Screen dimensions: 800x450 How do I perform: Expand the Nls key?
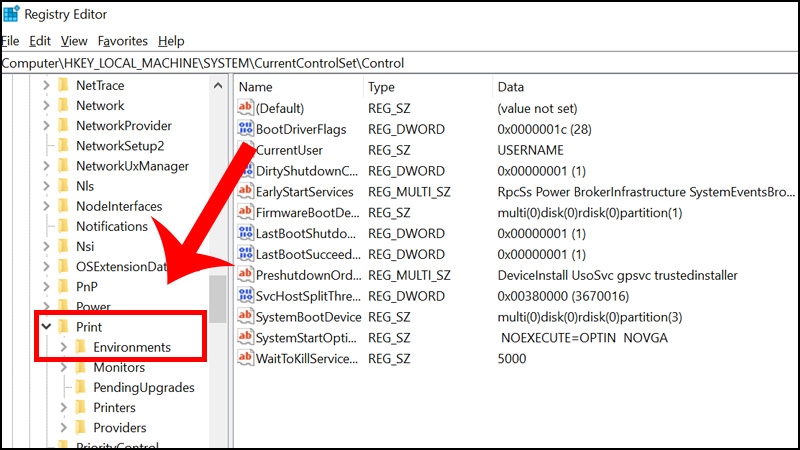coord(46,186)
